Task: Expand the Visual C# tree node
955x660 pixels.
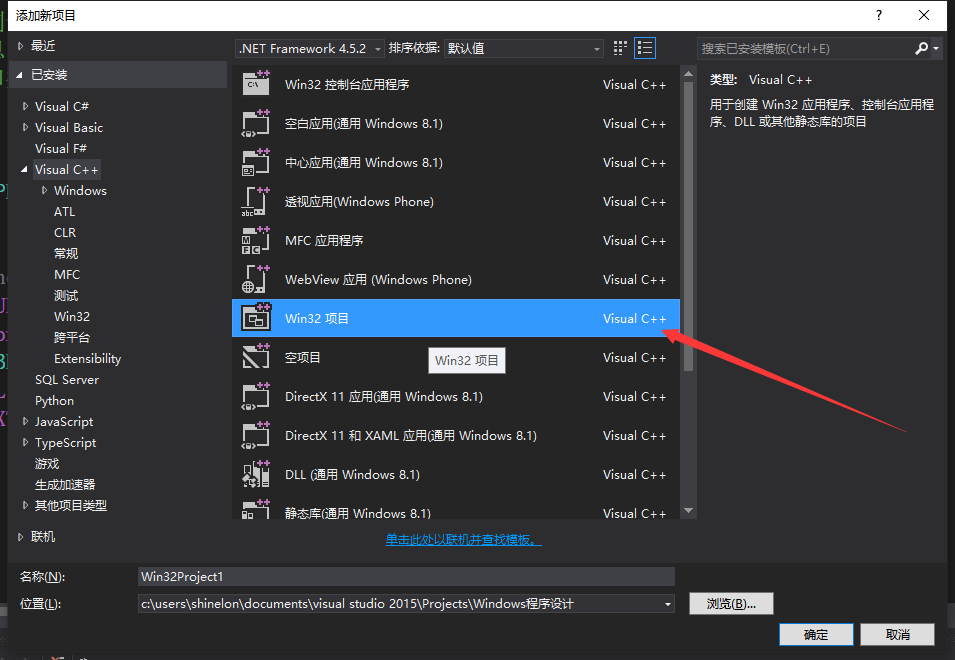Action: click(26, 106)
